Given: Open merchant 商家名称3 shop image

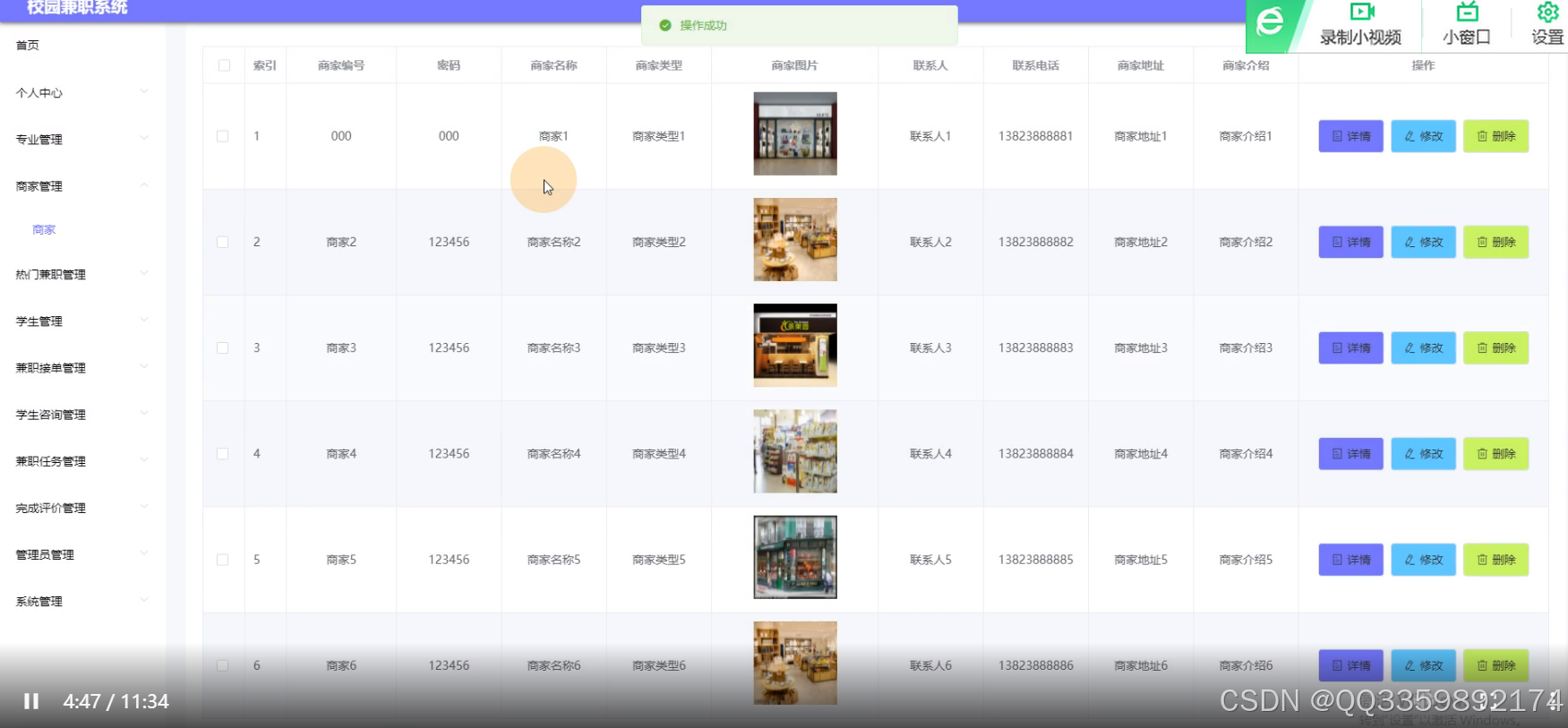Looking at the screenshot, I should point(795,346).
